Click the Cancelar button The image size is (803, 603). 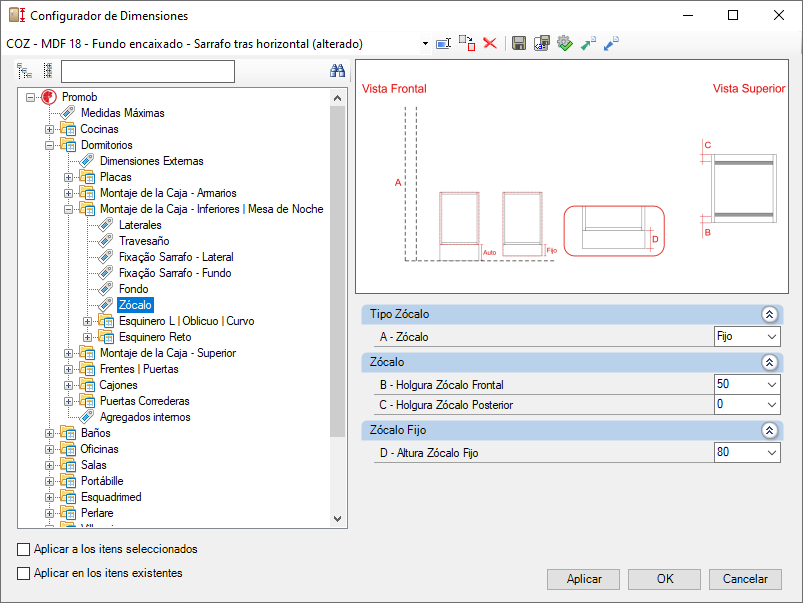tap(745, 579)
